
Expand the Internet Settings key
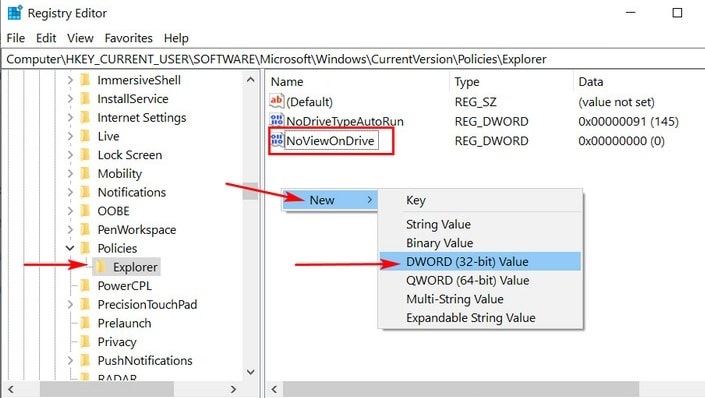[70, 117]
